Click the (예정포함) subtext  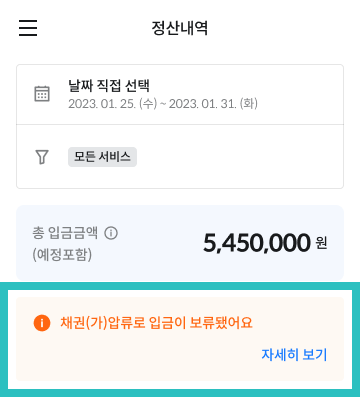pyautogui.click(x=62, y=255)
